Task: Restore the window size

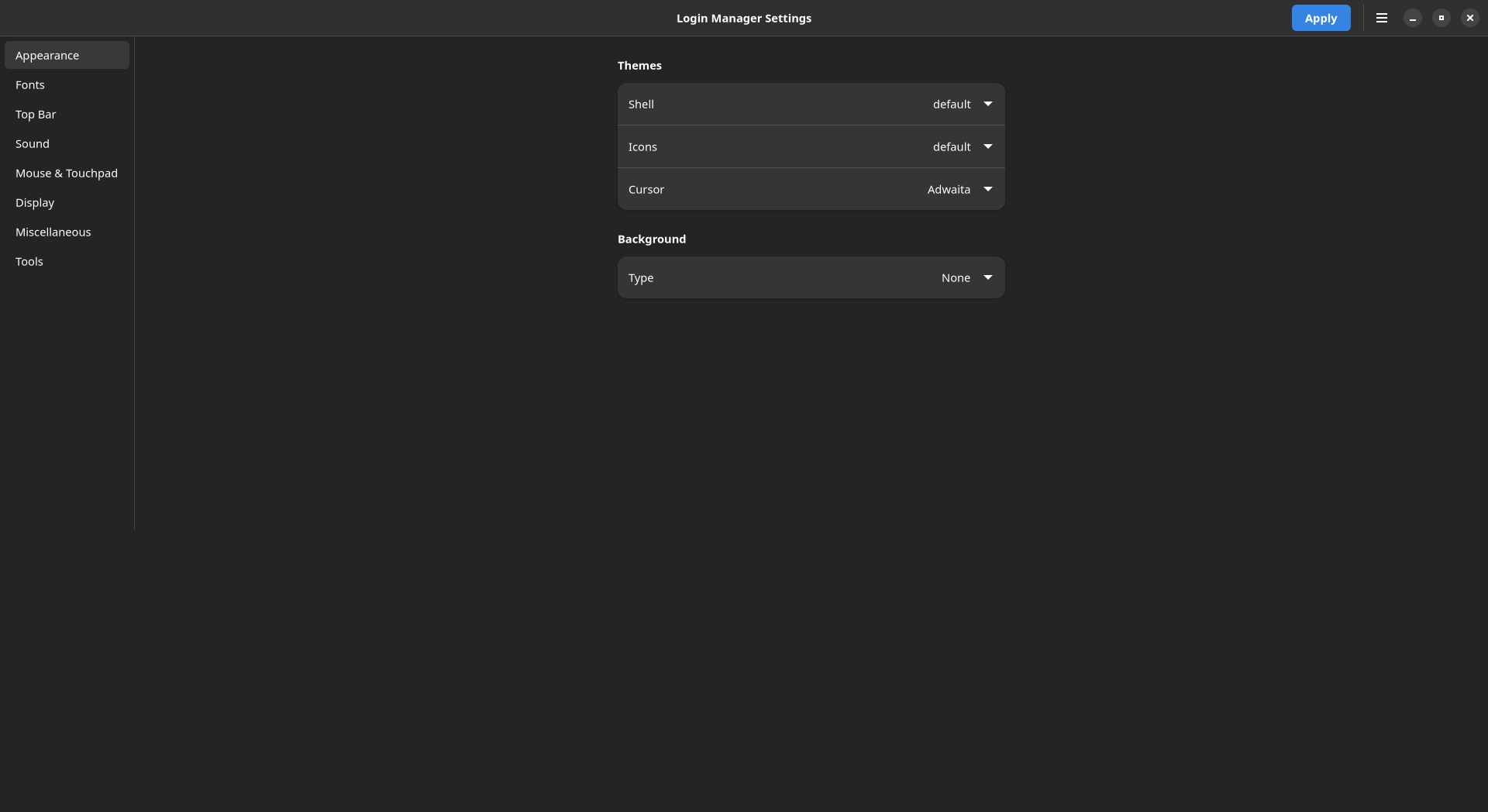Action: 1441,18
